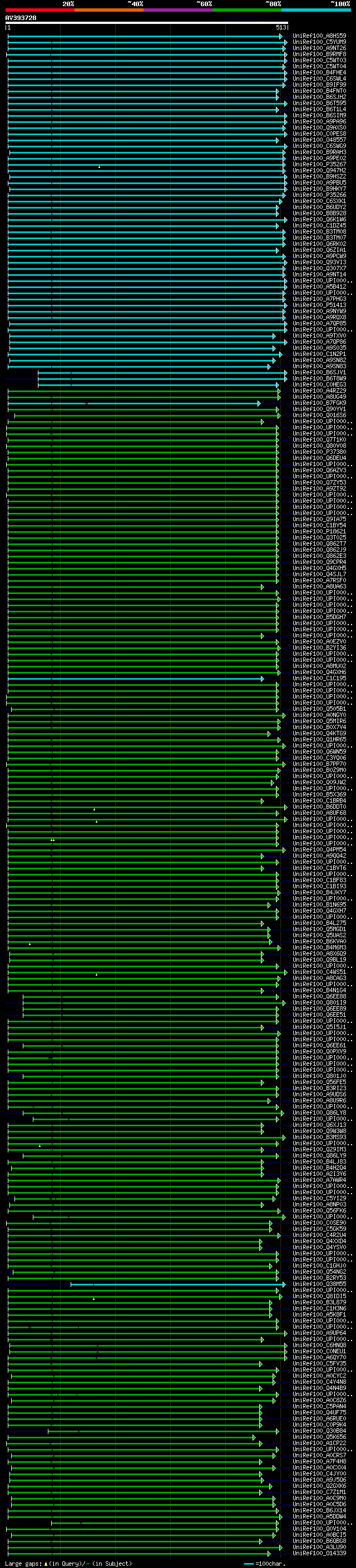356x1568 pixels.
Task: Open hit UniRef100_C6SWL4
Action: point(319,78)
